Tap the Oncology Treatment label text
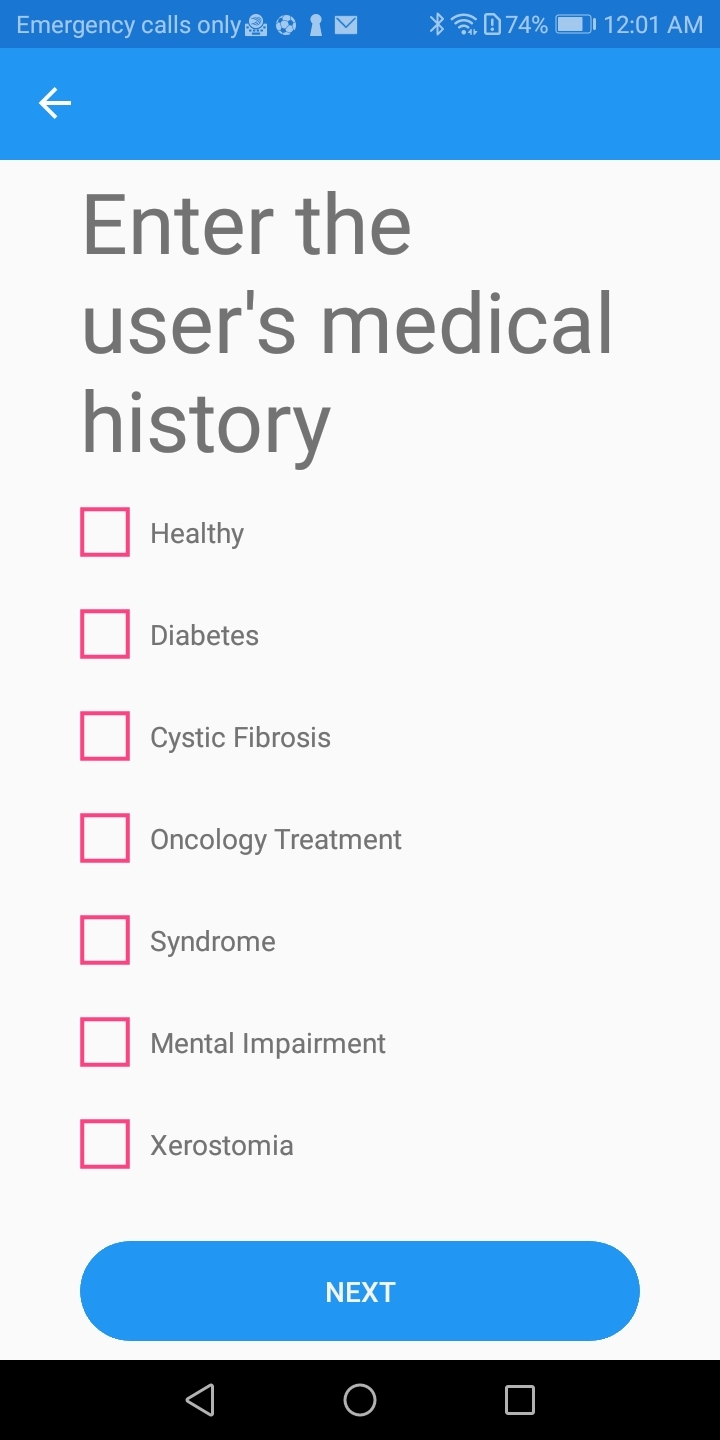Viewport: 720px width, 1440px height. tap(276, 840)
